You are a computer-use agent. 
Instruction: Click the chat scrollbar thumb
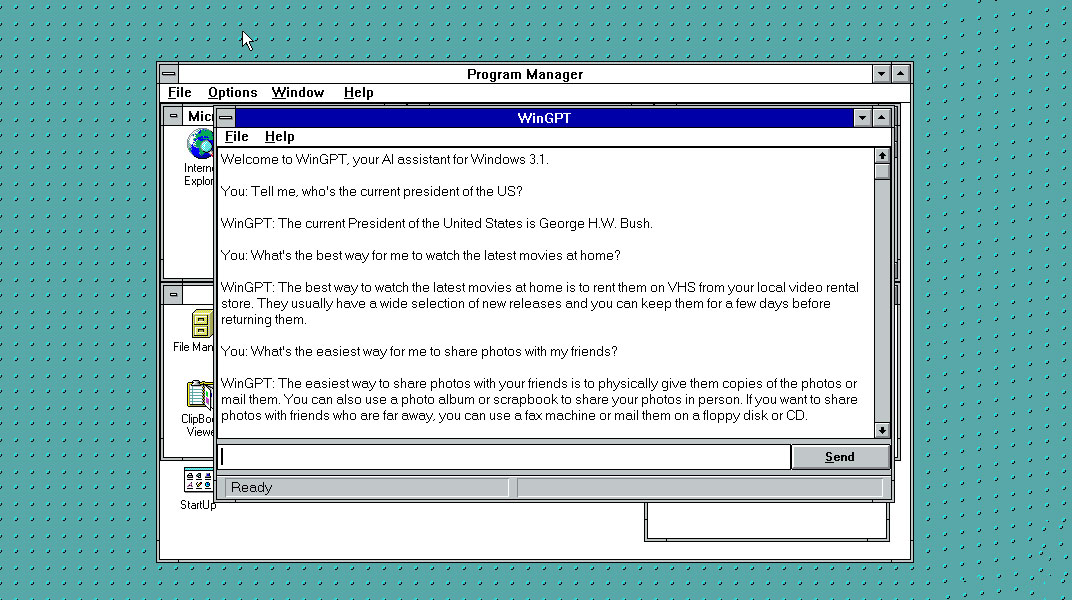pyautogui.click(x=882, y=171)
